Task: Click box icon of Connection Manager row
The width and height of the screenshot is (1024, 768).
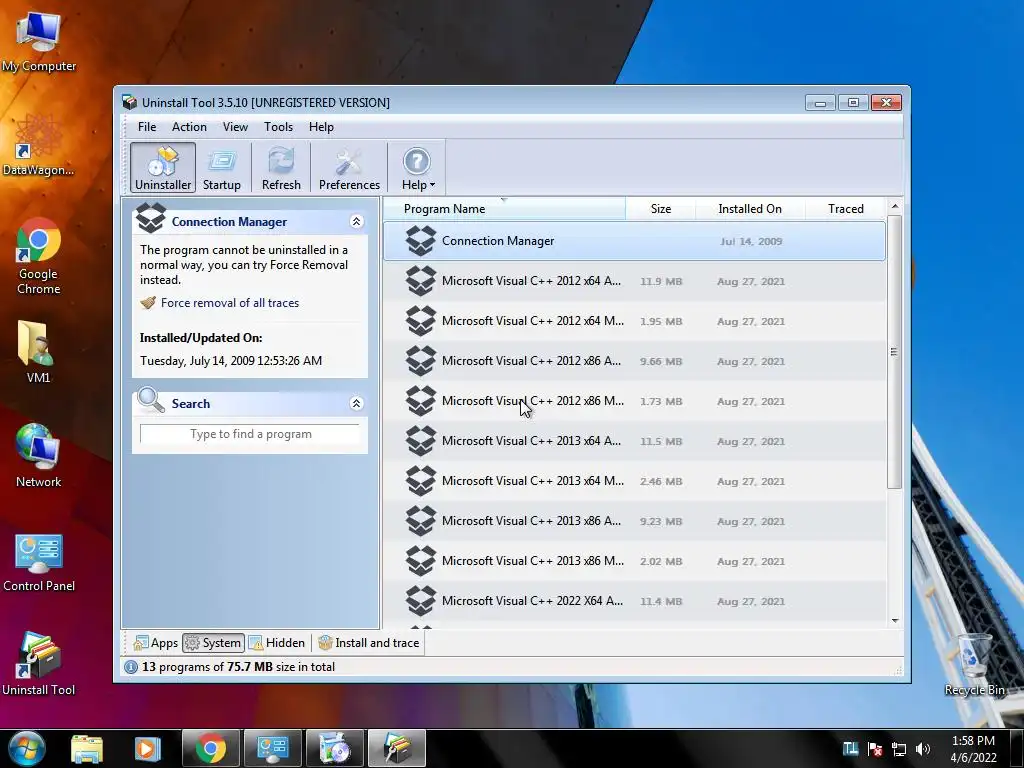Action: point(421,241)
